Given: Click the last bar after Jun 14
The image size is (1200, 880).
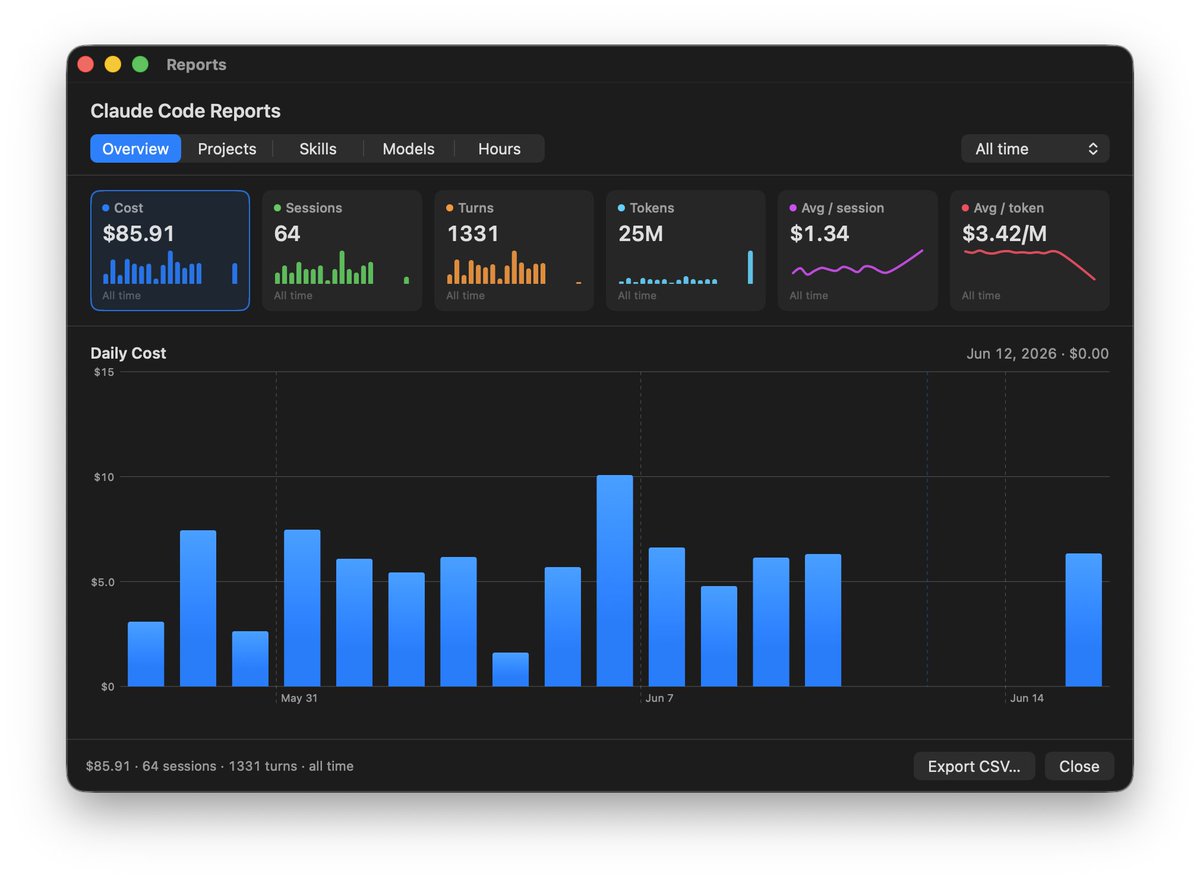Looking at the screenshot, I should pyautogui.click(x=1083, y=620).
